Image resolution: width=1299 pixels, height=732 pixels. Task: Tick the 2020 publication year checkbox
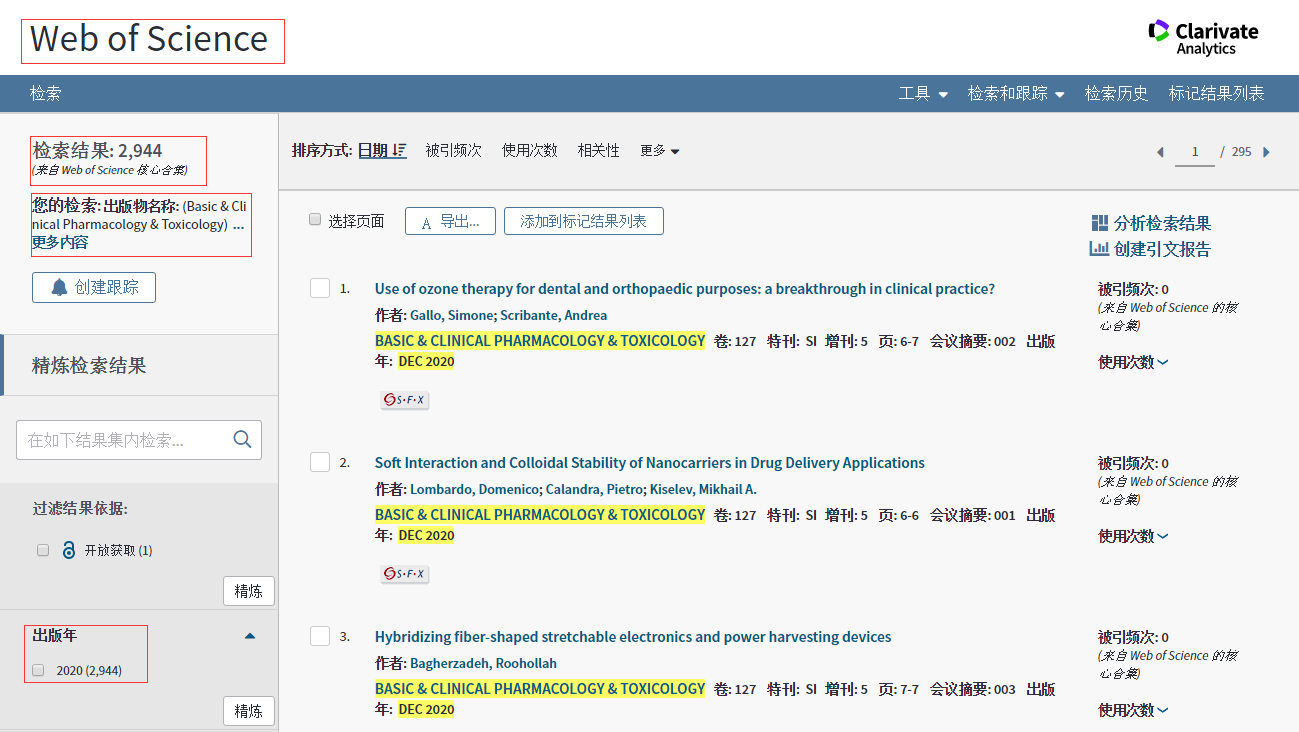[39, 670]
